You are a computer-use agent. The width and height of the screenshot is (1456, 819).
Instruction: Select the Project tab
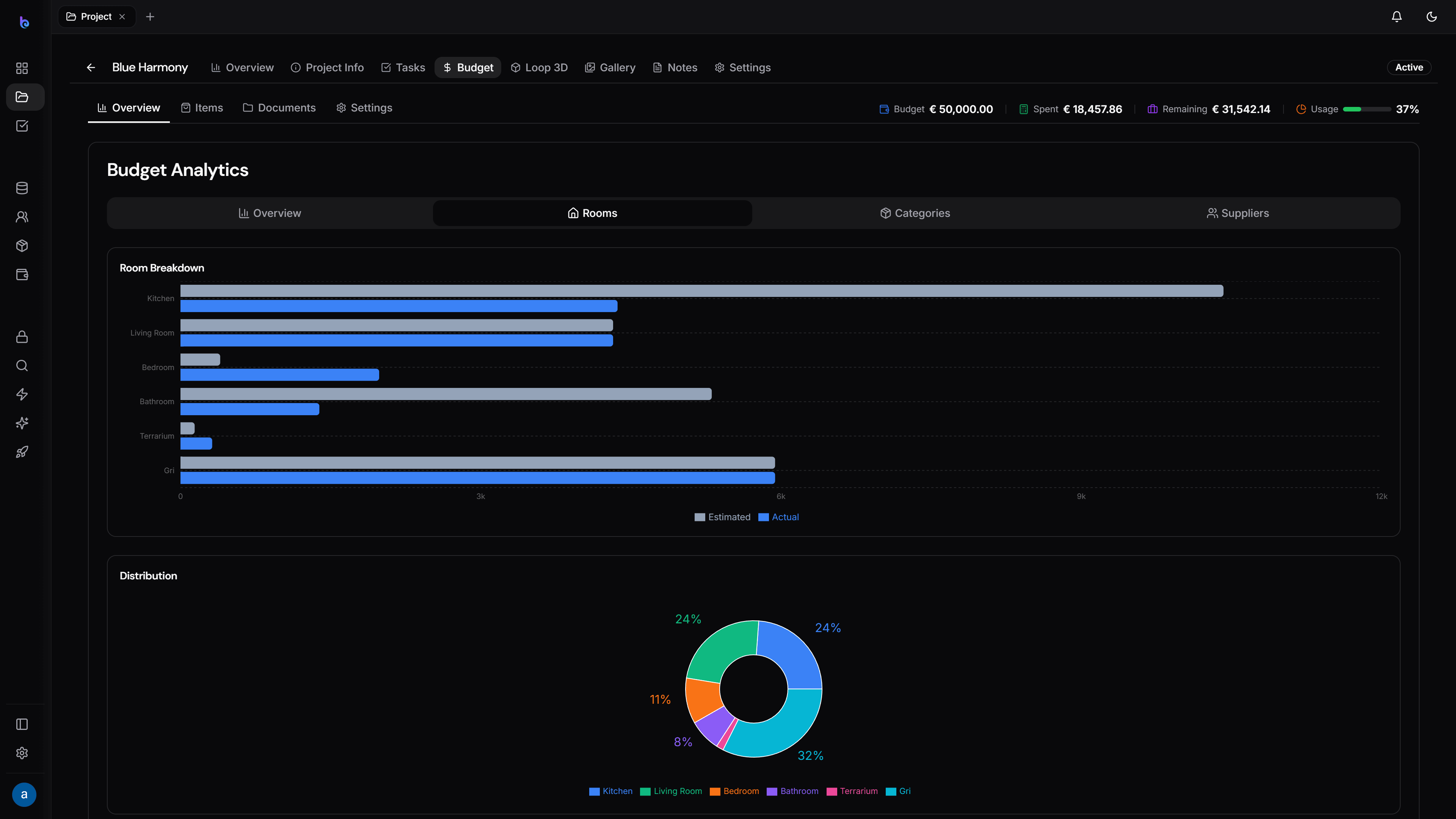(x=97, y=16)
